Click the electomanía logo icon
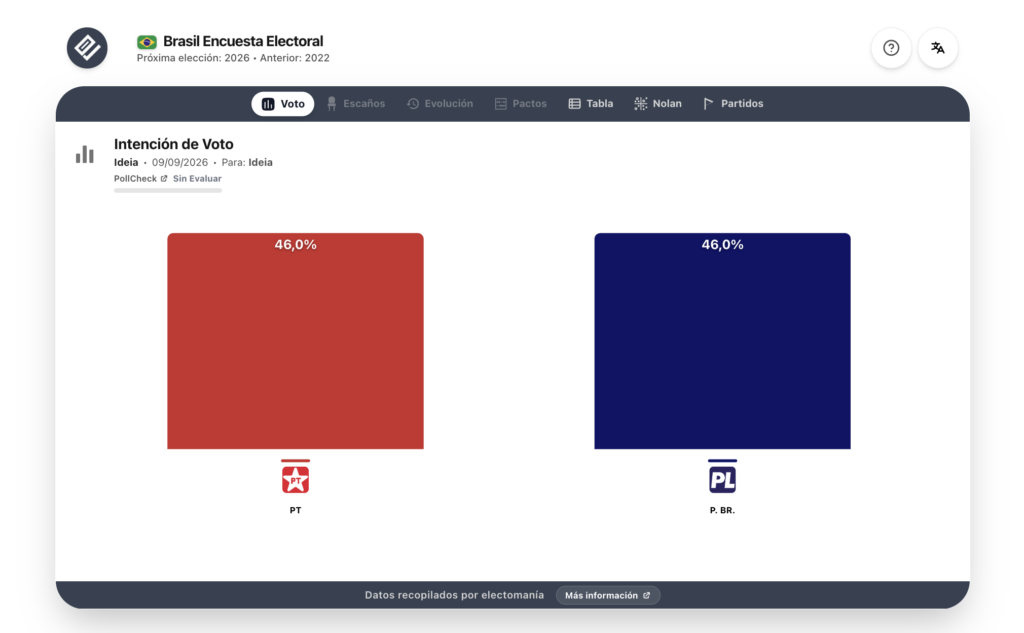 coord(87,48)
